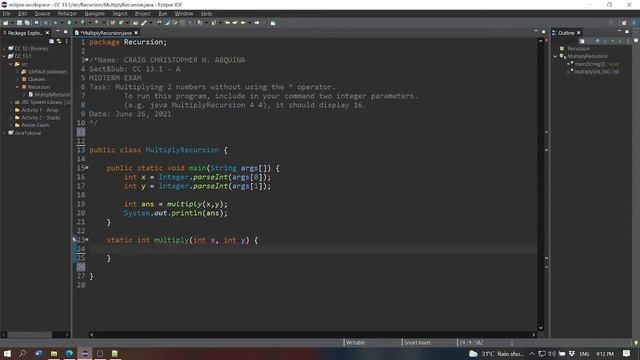Open the Run menu
The image size is (640, 360).
163,13
